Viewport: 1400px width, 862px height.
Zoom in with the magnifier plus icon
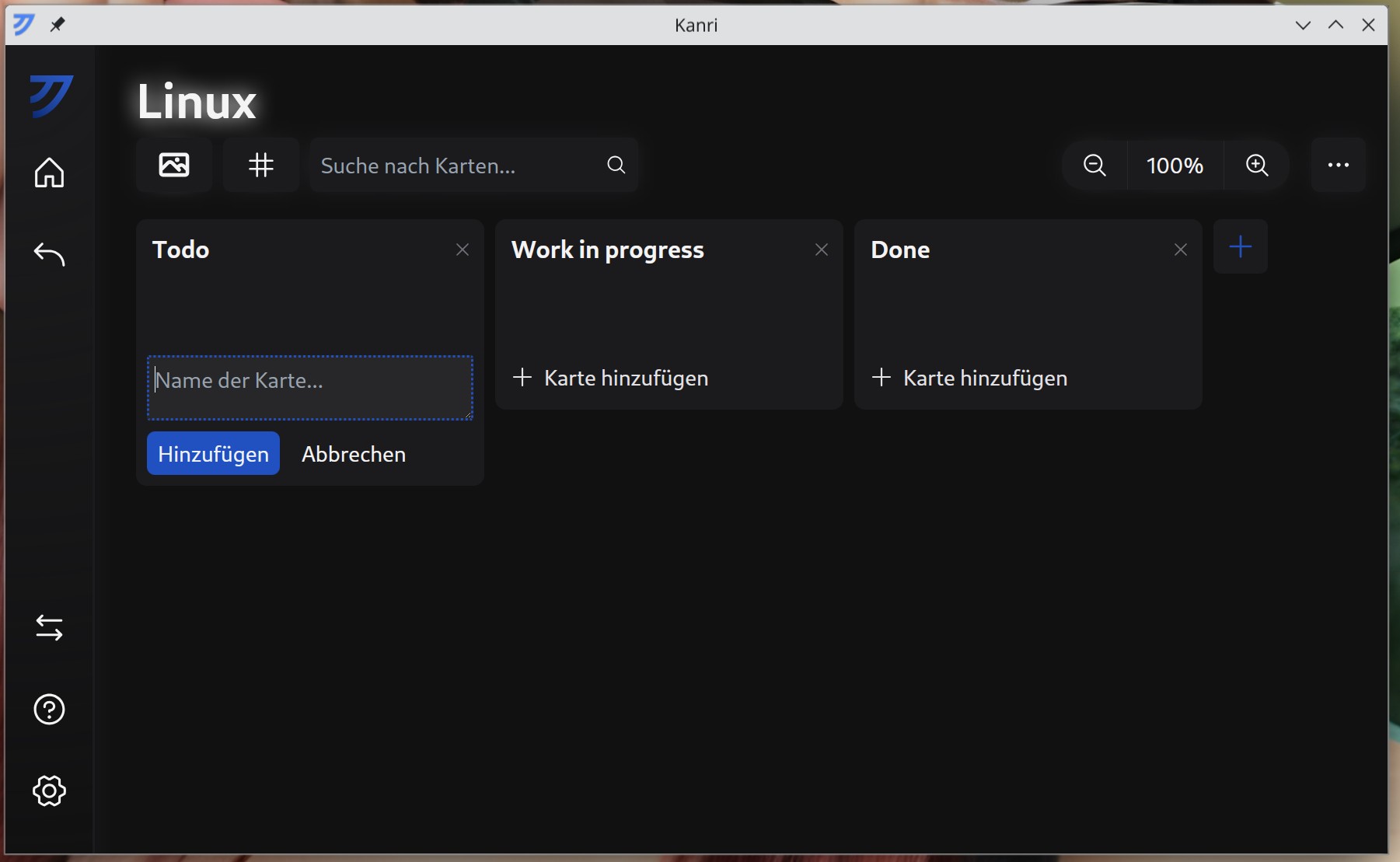coord(1257,165)
